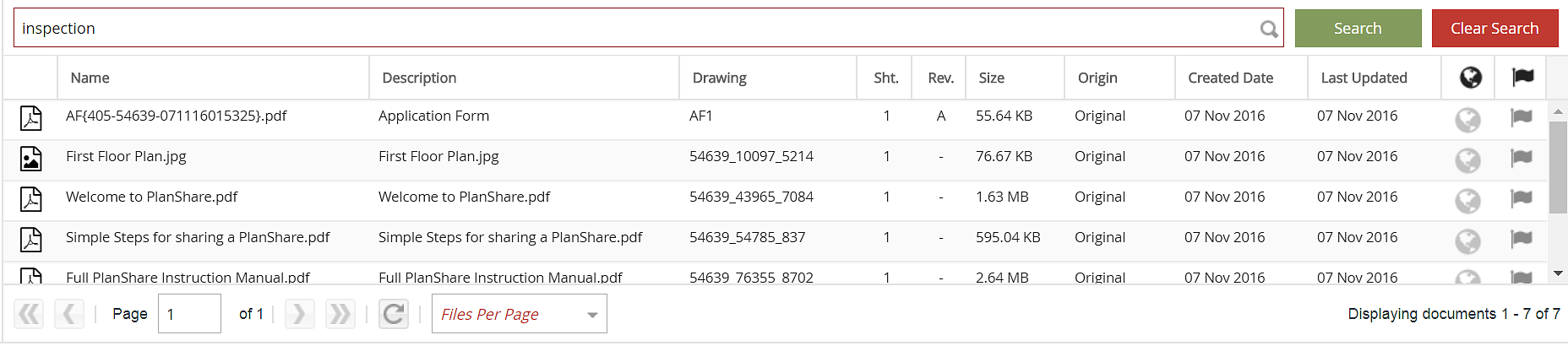Click PDF icon beside Welcome to PlanShare.pdf
The width and height of the screenshot is (1568, 362).
(x=31, y=199)
